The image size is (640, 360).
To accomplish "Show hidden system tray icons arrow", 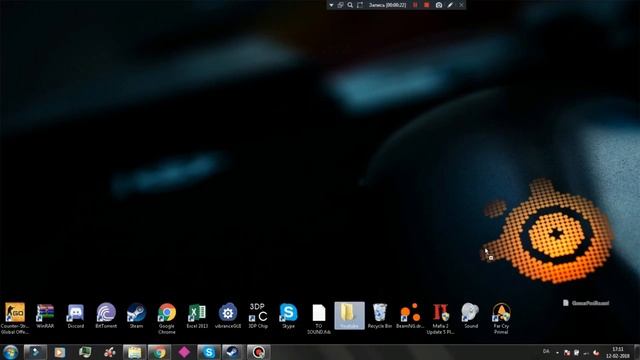I will coord(557,353).
